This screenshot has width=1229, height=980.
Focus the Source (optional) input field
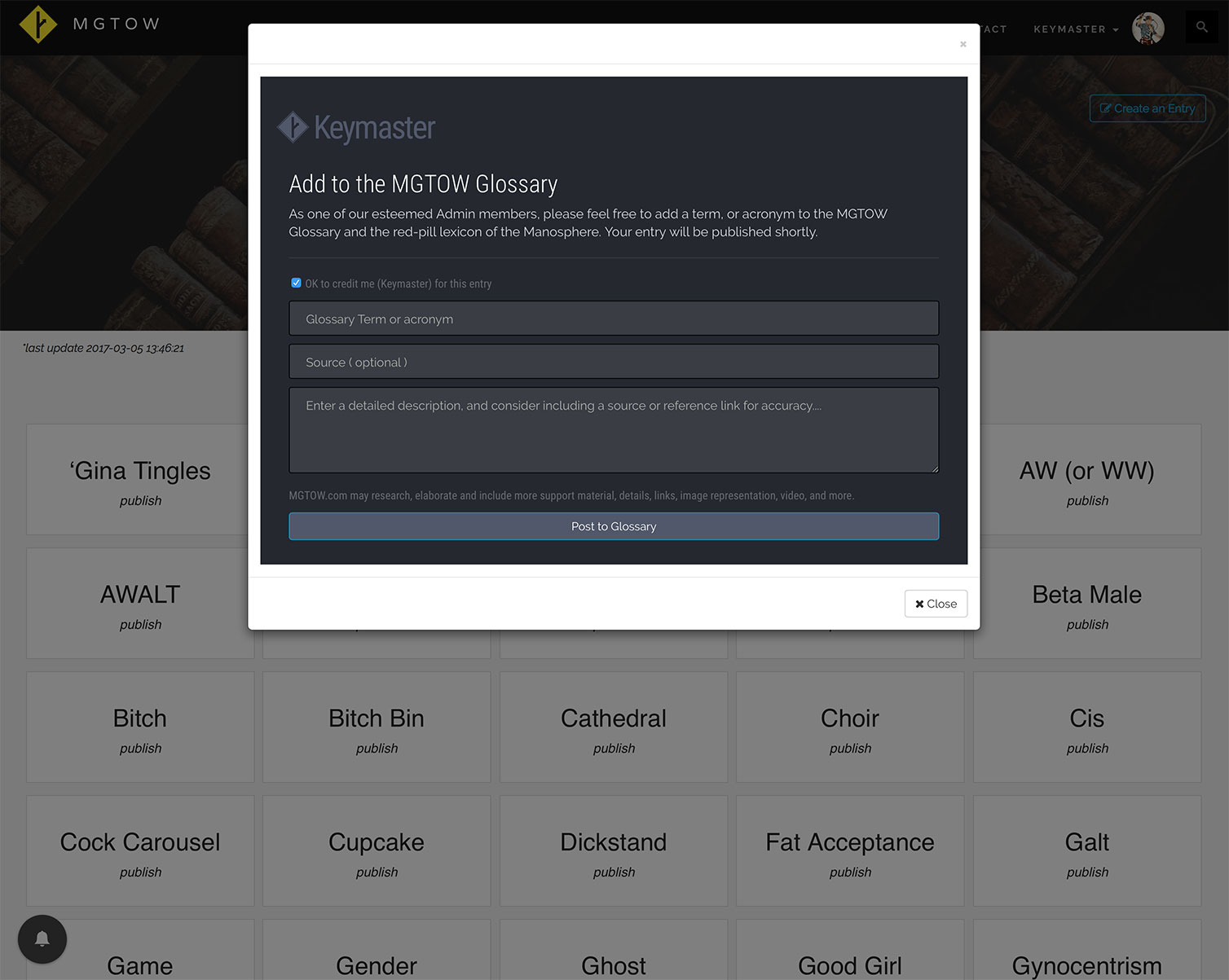(x=613, y=362)
